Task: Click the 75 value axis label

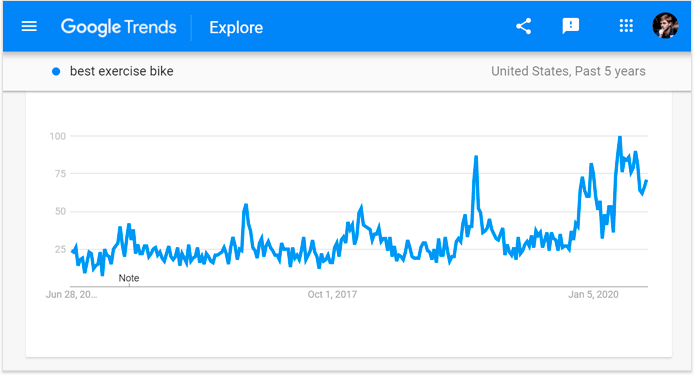Action: [x=60, y=174]
